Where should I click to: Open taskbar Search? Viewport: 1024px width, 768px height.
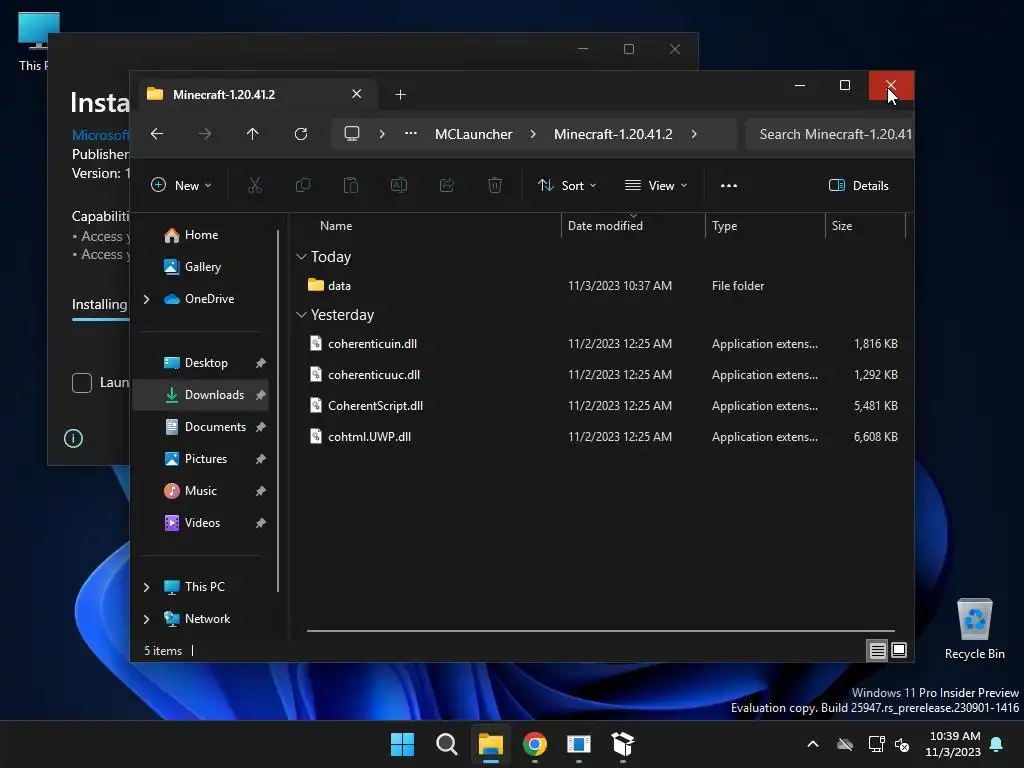tap(447, 744)
